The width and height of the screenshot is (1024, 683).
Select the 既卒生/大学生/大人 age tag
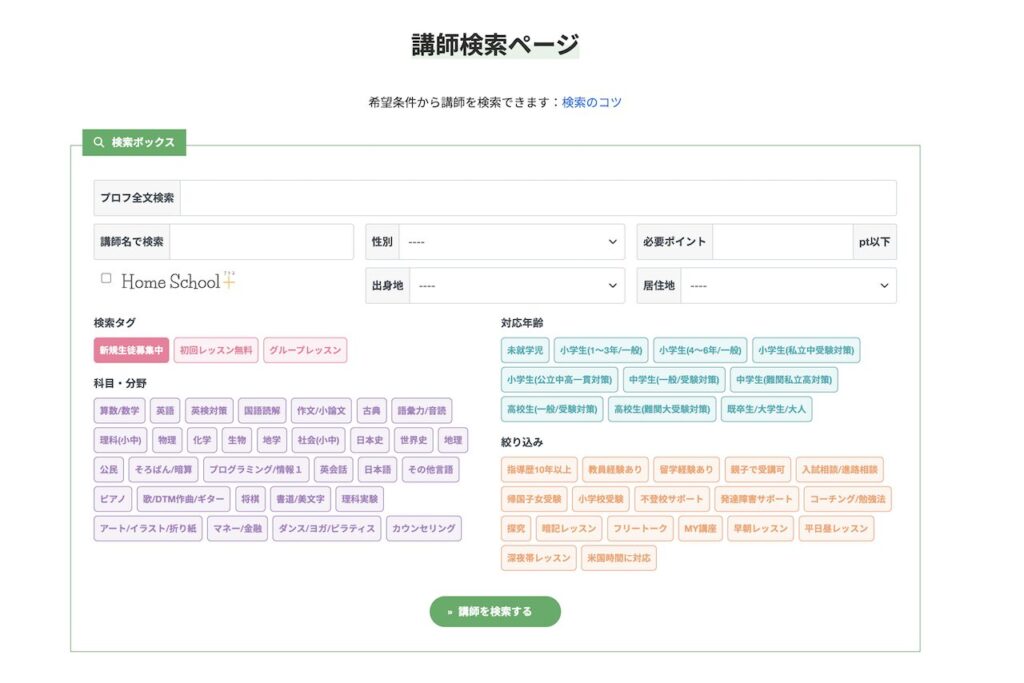coord(767,409)
